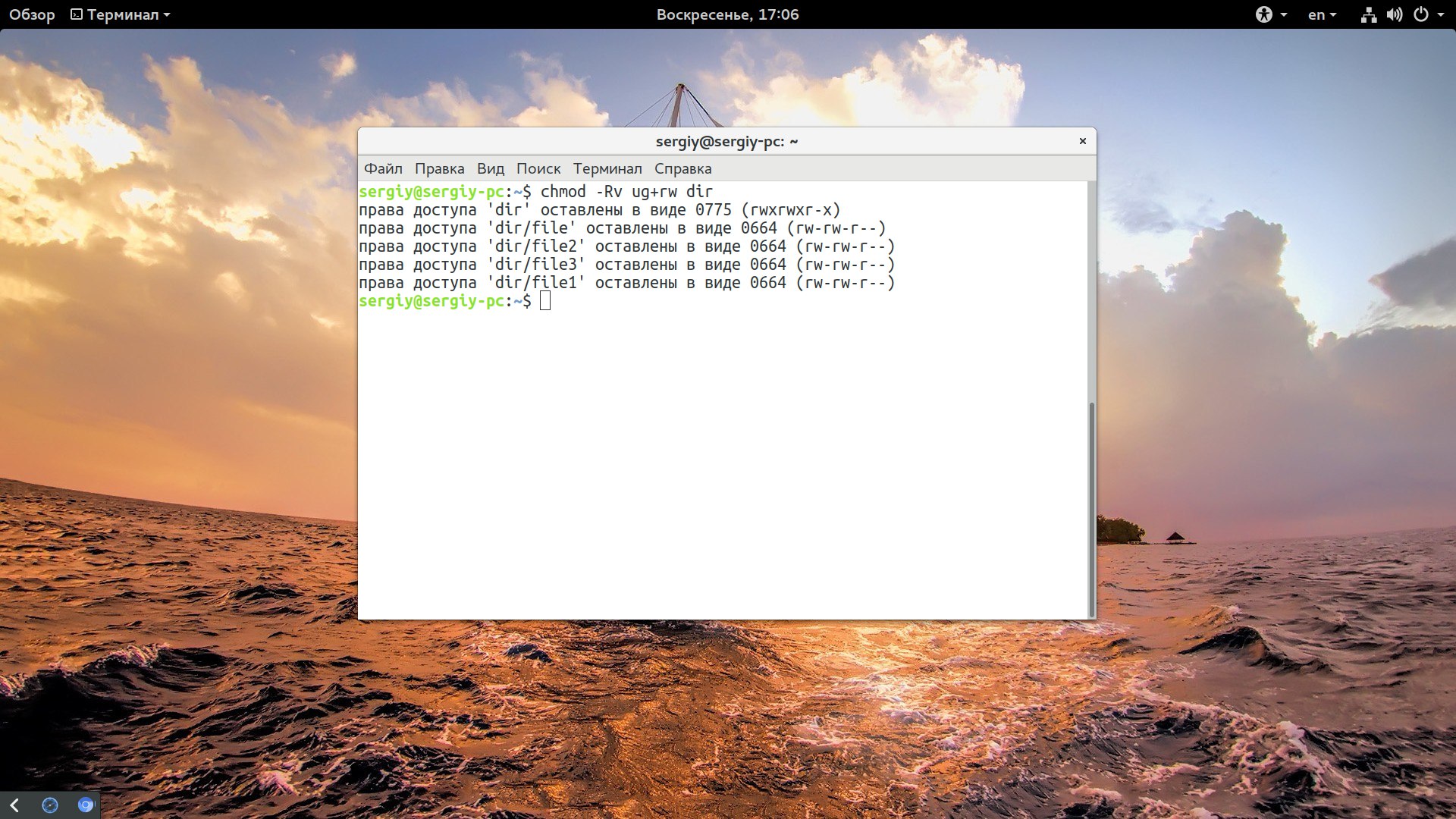Open the Вид menu
Viewport: 1456px width, 819px height.
pos(490,168)
